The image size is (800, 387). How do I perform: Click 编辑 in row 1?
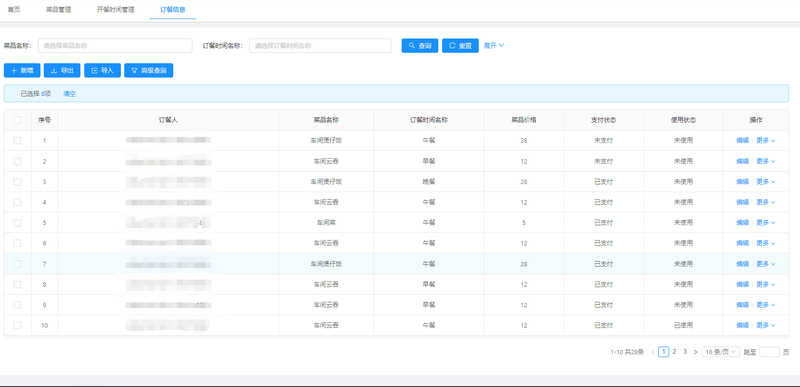[742, 140]
